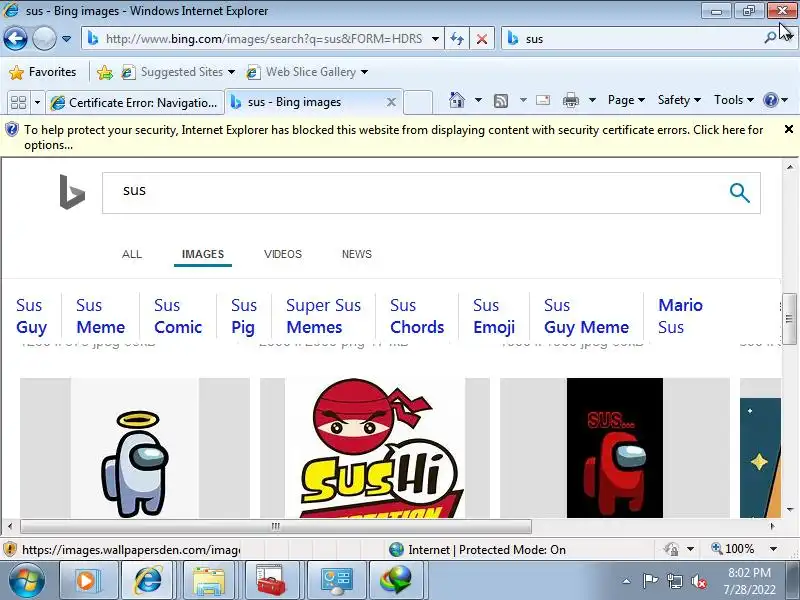Click the status bar security shield icon
Screen dimensions: 800x600
[10, 549]
